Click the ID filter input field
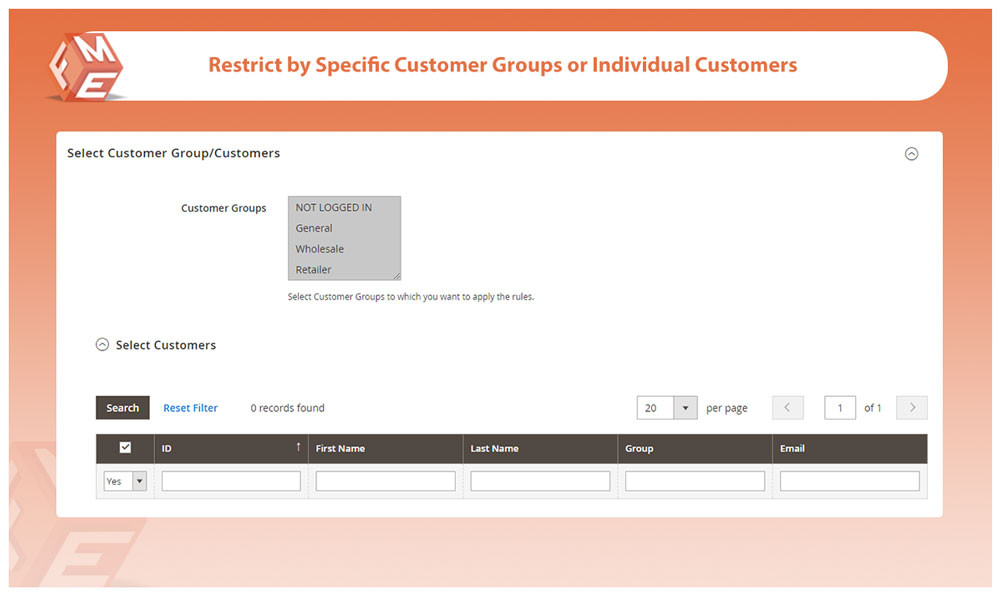Image resolution: width=1000 pixels, height=592 pixels. point(231,481)
